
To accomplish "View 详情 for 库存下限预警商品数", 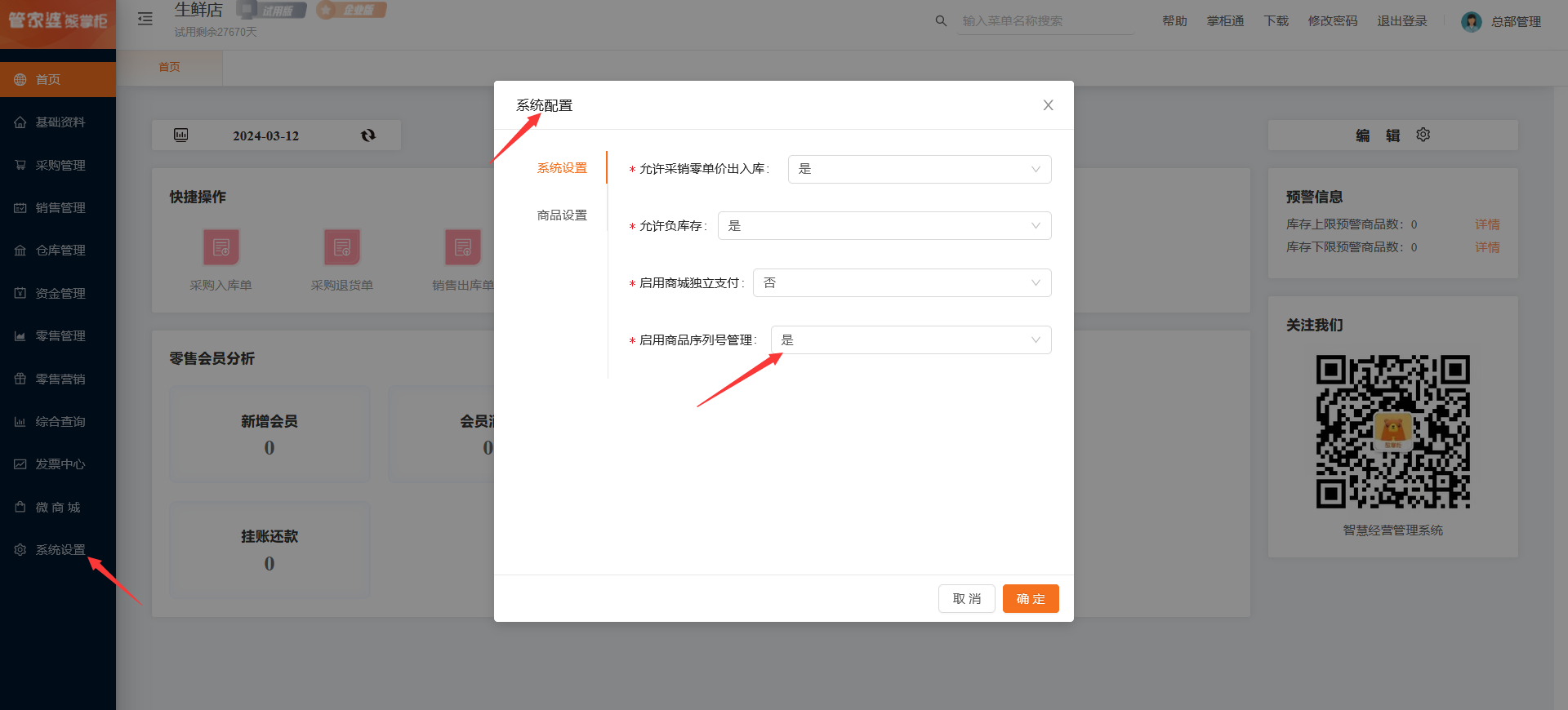I will pos(1487,247).
